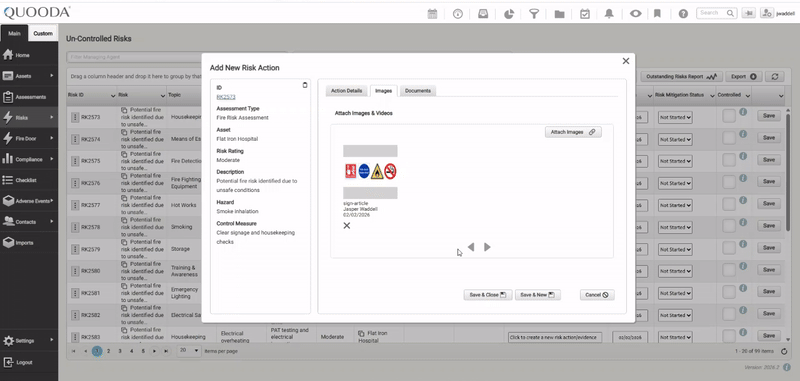Click Save & New button
800x381 pixels.
click(x=538, y=295)
